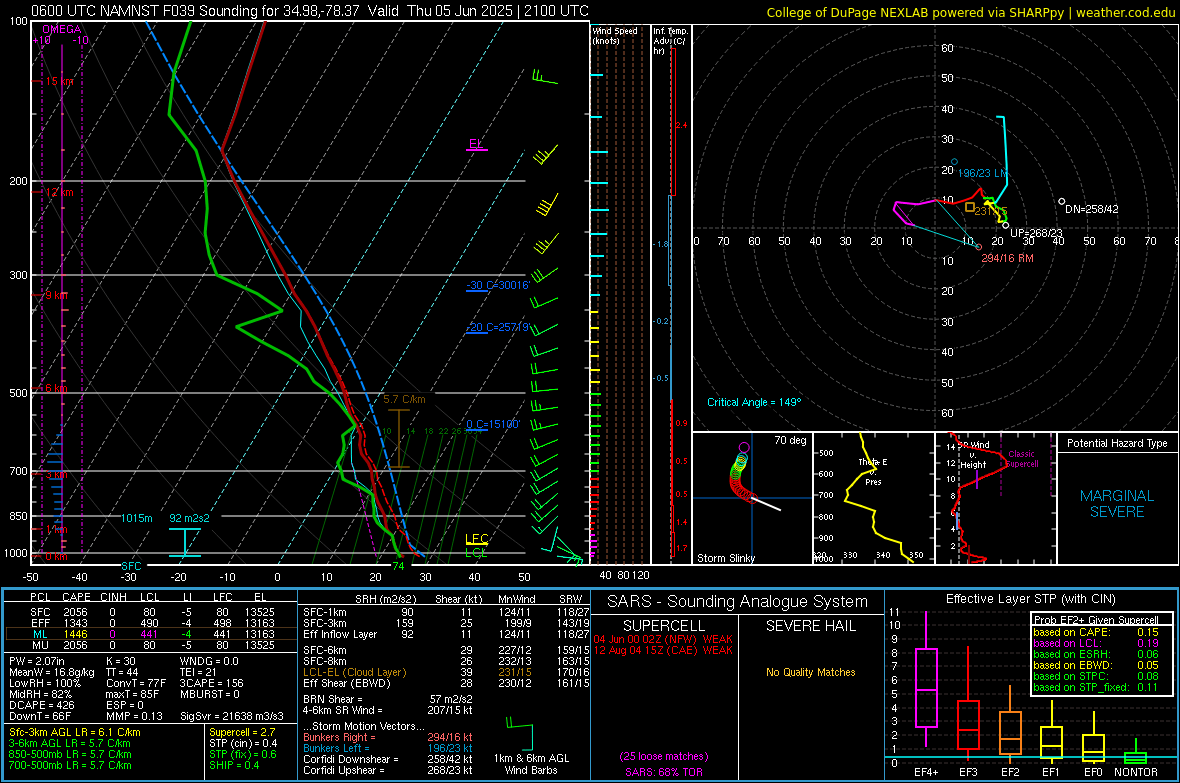This screenshot has height=783, width=1180.
Task: Click the '3CAPE = 156' value
Action: pos(211,684)
